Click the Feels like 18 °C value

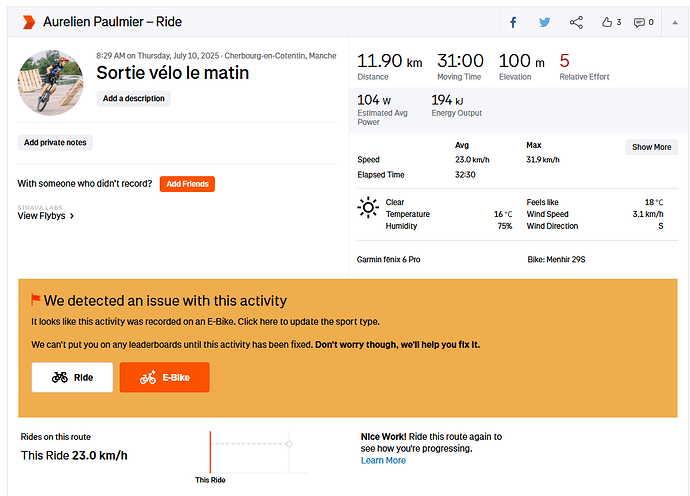654,202
